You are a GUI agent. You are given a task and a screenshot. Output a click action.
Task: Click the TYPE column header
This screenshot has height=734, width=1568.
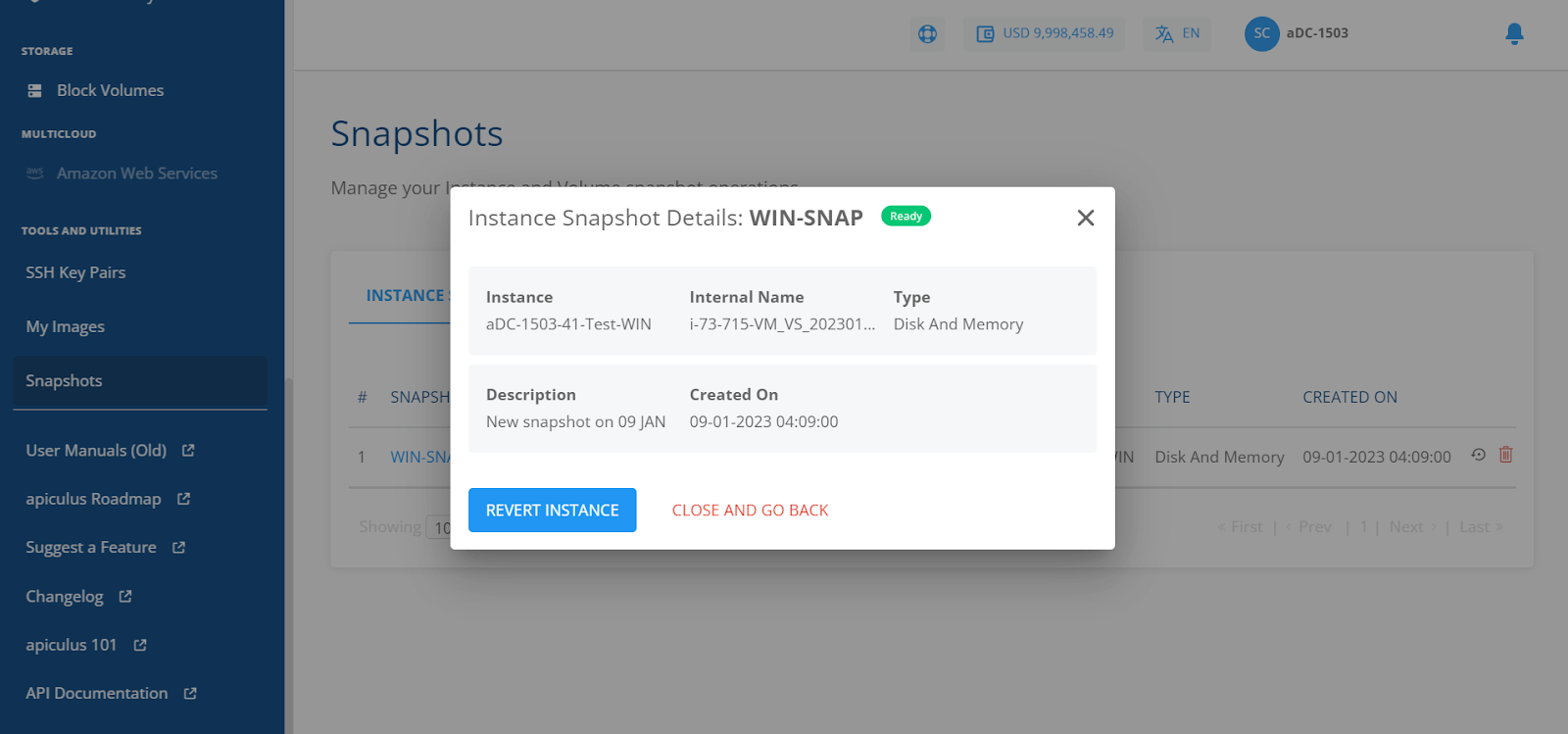pyautogui.click(x=1172, y=397)
